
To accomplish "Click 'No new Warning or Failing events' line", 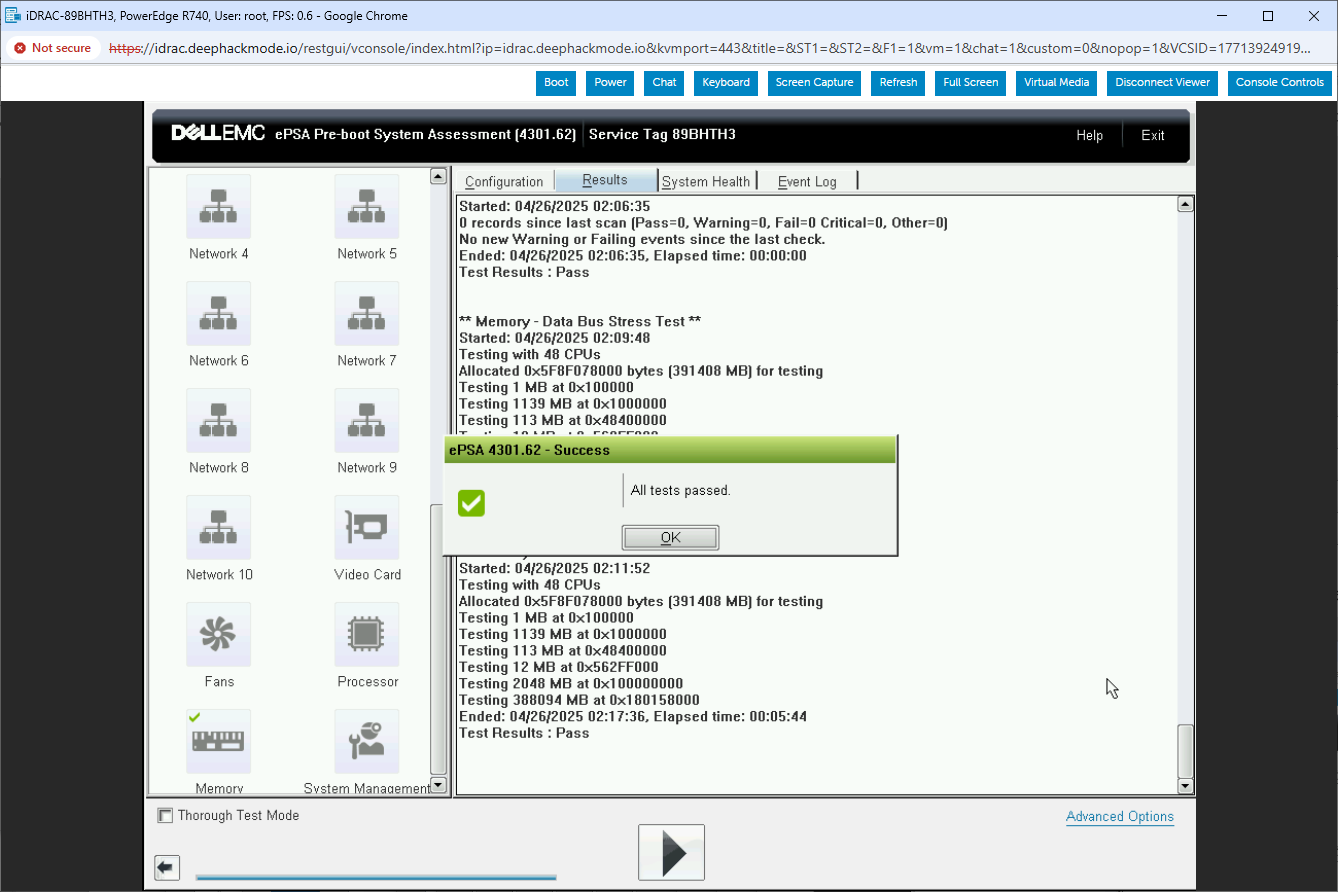I will 642,240.
